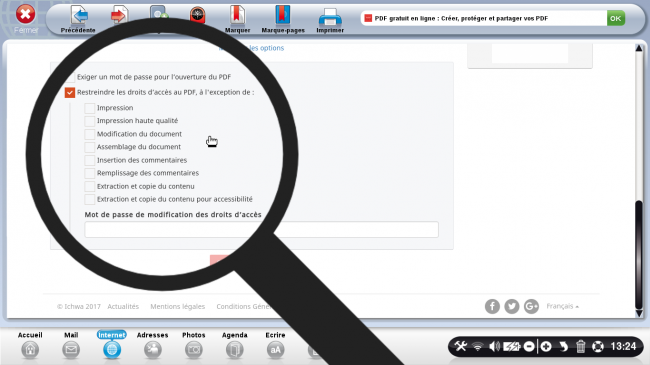Screen dimensions: 650x365
Task: Click the green OK button
Action: pos(616,18)
